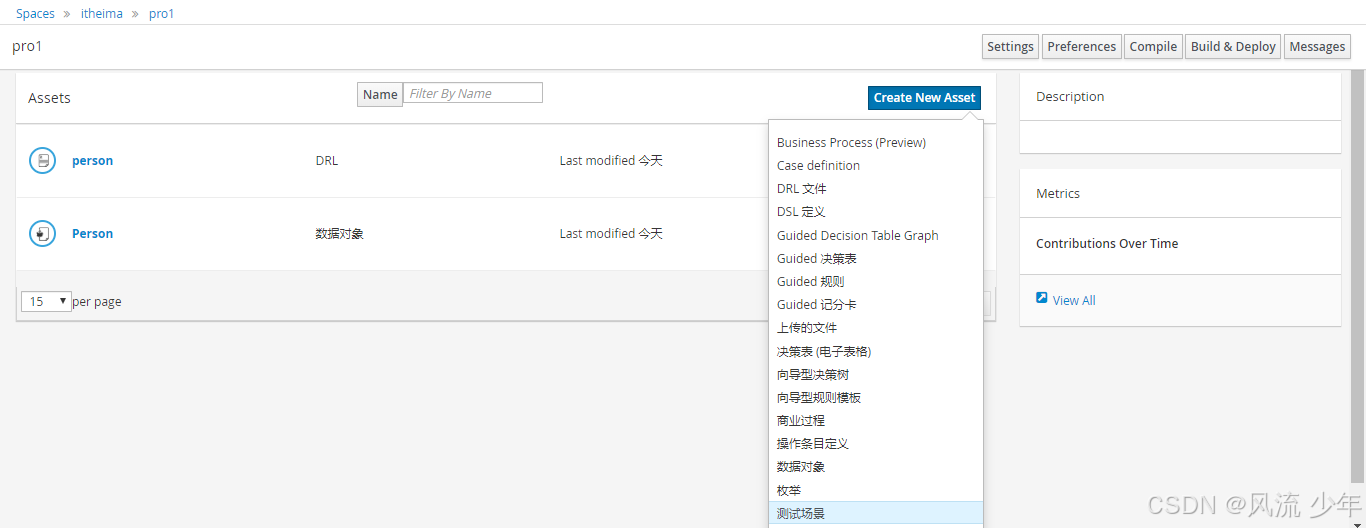
Task: Go to itheima in the breadcrumb
Action: (102, 13)
